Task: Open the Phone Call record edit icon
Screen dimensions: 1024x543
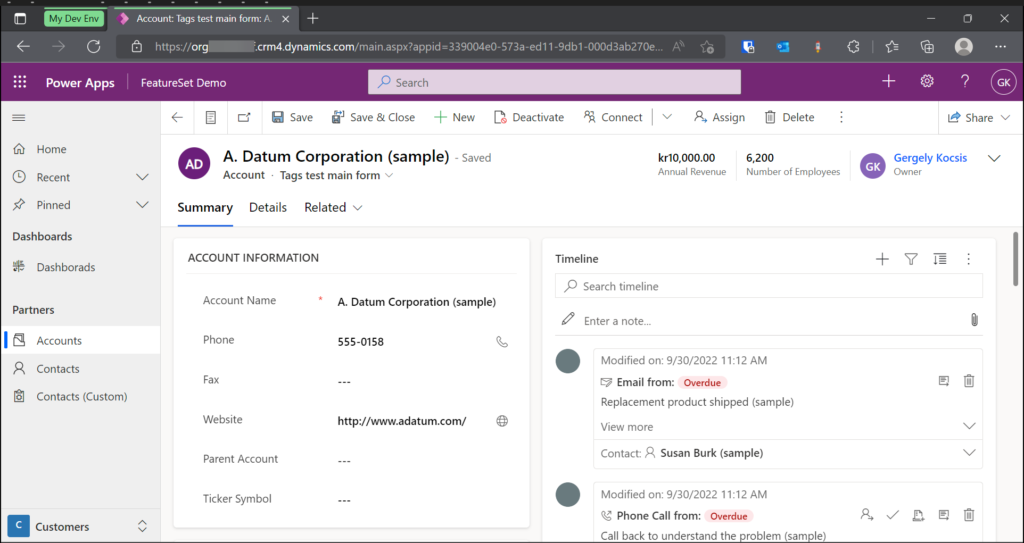Action: tap(944, 515)
